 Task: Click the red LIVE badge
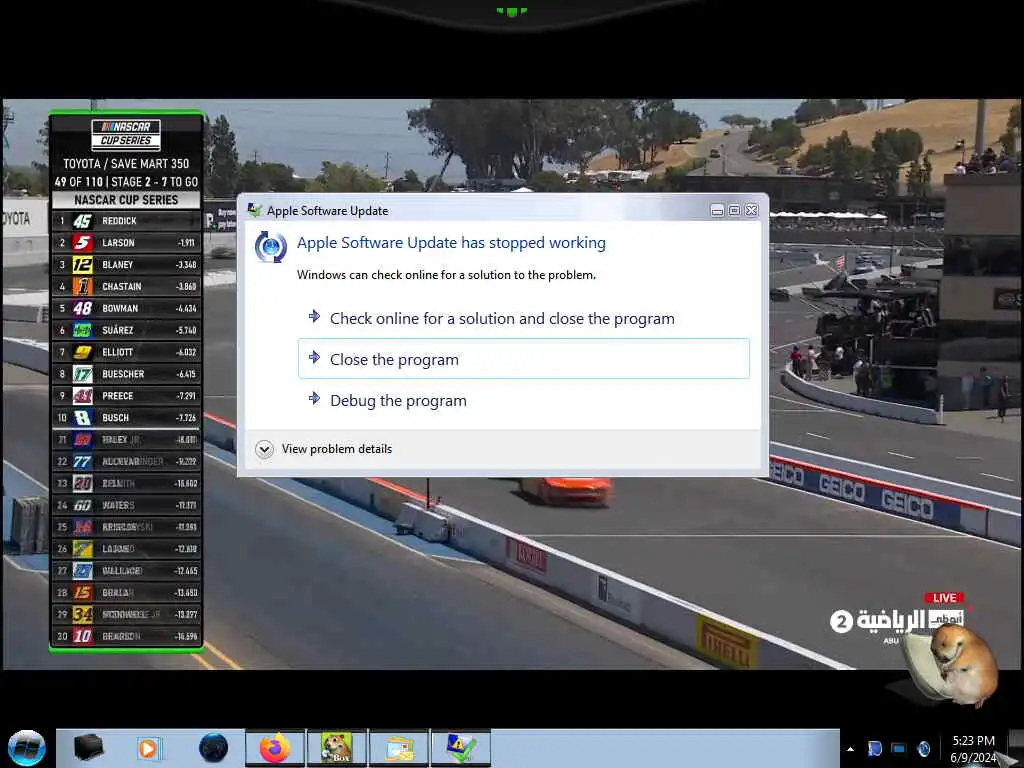(944, 598)
